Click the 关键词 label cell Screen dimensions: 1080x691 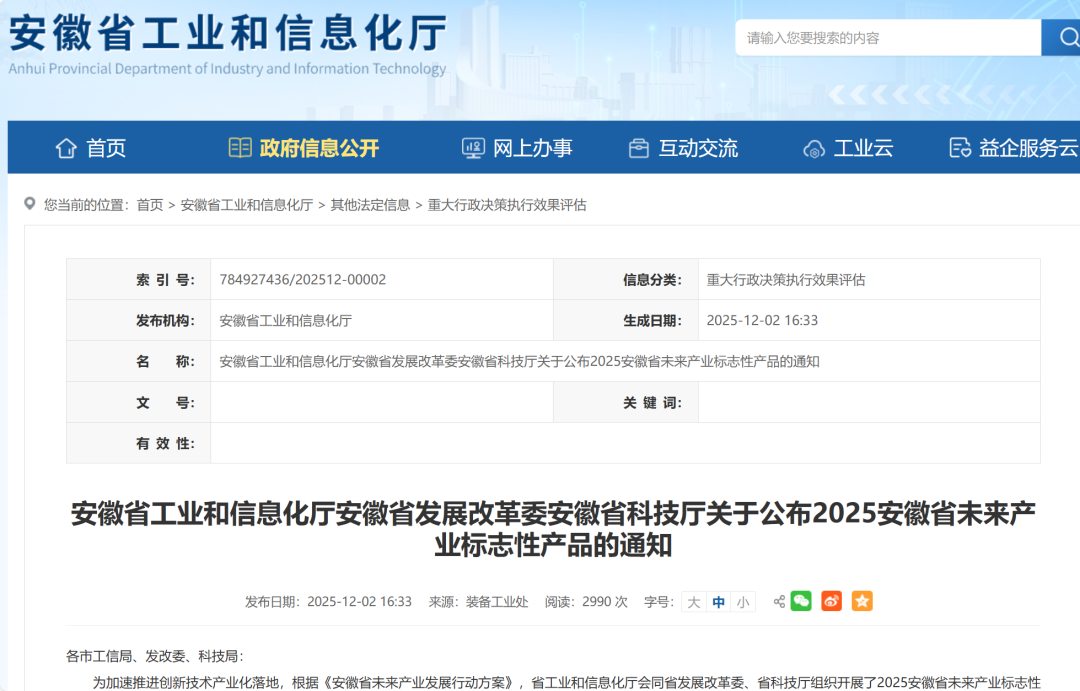pyautogui.click(x=626, y=402)
